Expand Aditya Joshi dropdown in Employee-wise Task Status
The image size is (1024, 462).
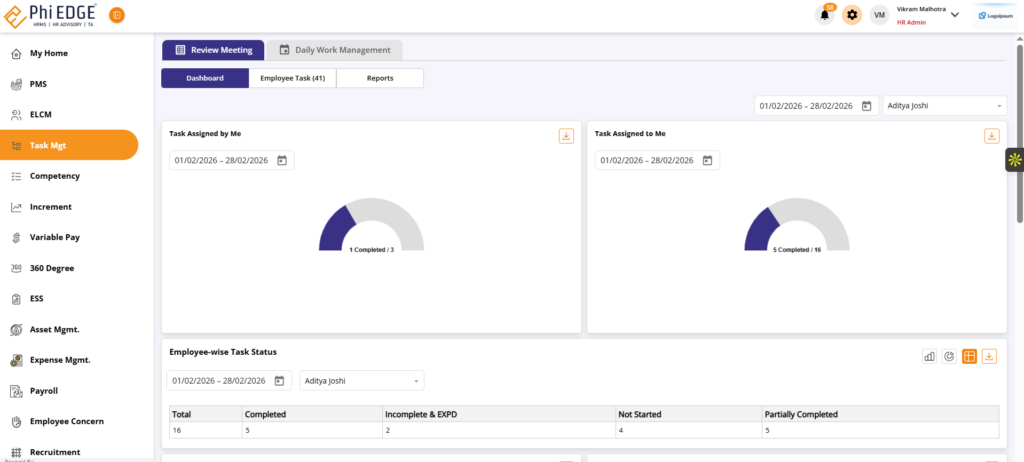click(361, 380)
